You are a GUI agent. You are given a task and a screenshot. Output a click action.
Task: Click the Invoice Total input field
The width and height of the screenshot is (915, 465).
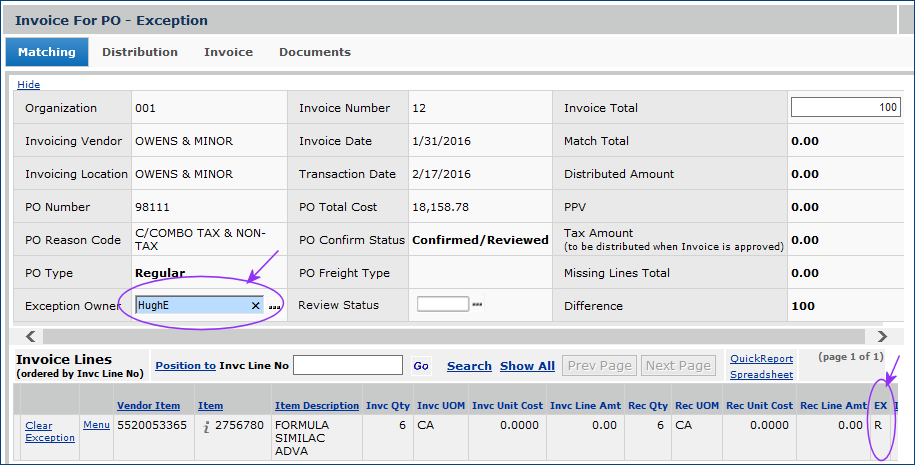tap(845, 108)
